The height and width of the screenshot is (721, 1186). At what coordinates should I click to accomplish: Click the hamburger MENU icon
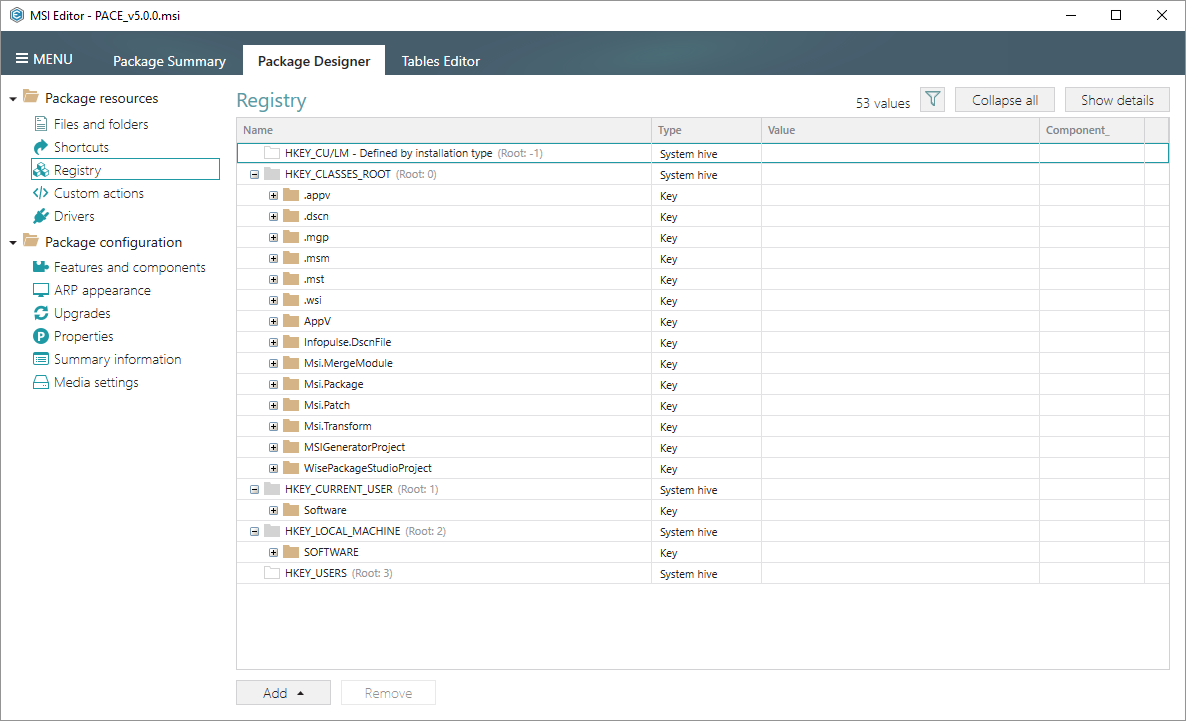tap(22, 58)
